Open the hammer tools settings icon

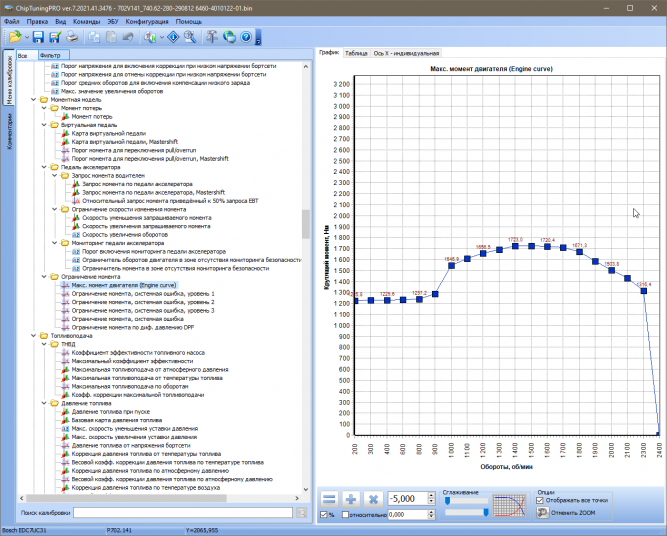(212, 37)
